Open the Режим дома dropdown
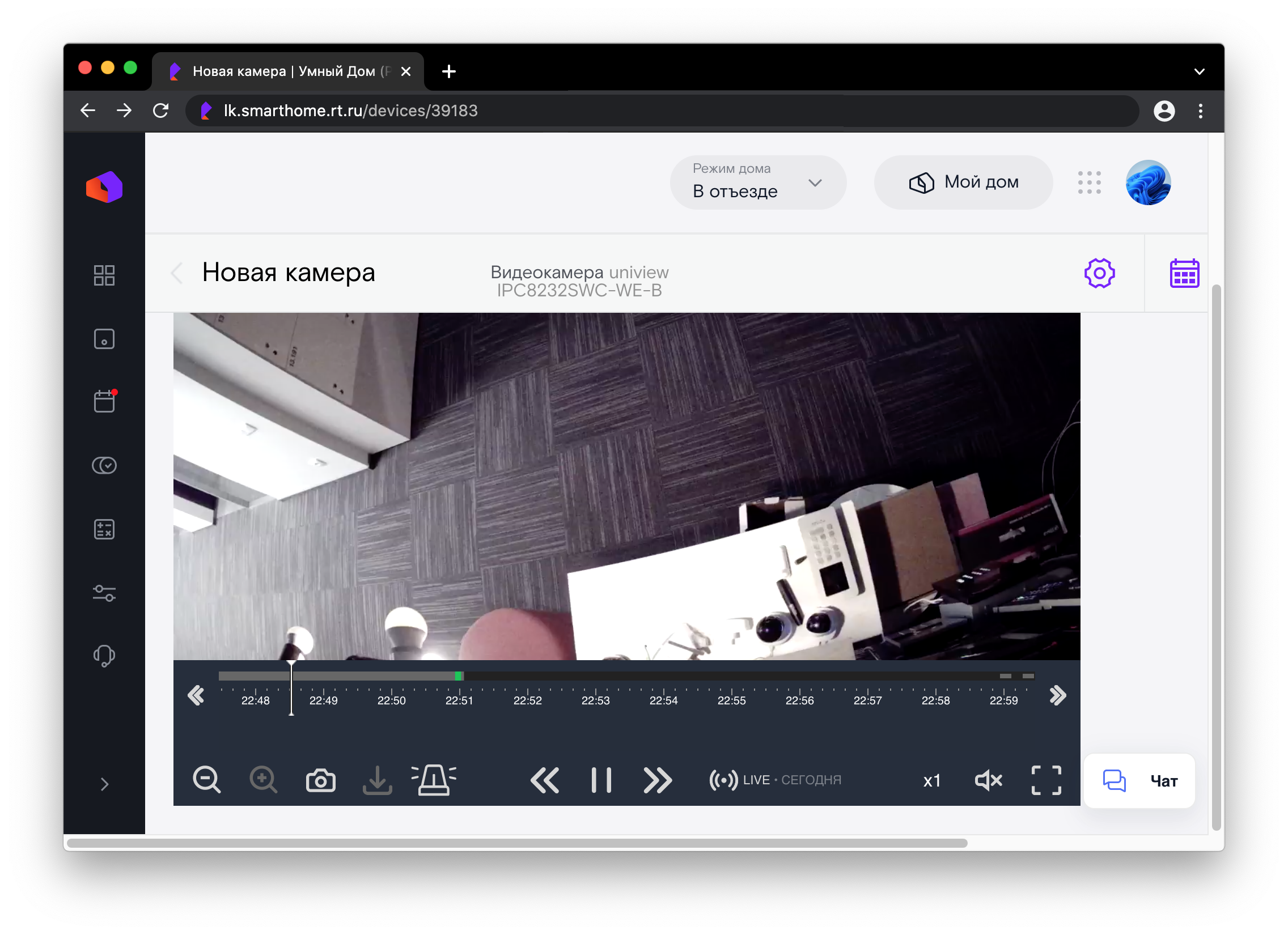This screenshot has height=935, width=1288. tap(757, 183)
